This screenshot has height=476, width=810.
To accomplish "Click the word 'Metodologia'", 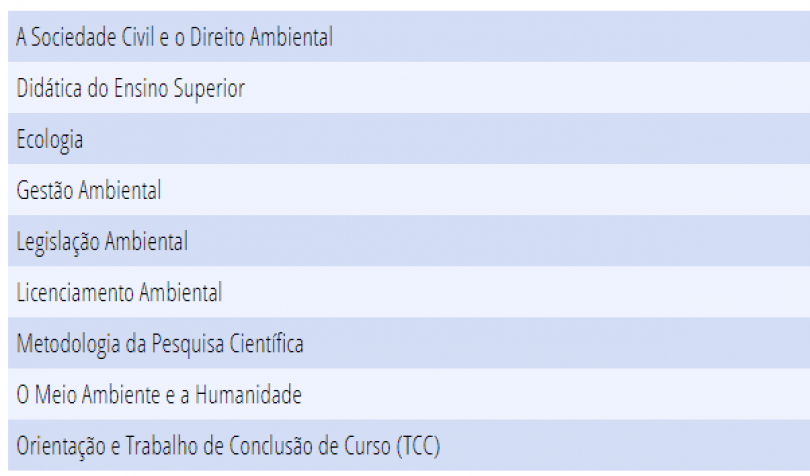I will [x=68, y=345].
